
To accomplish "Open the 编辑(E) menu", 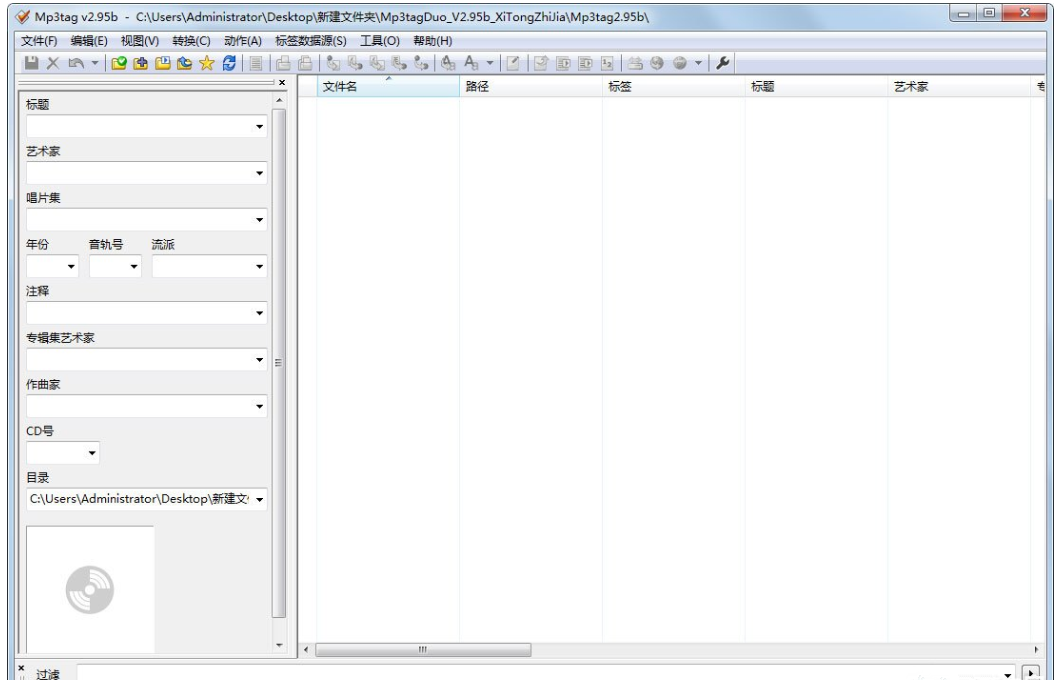I will point(89,41).
